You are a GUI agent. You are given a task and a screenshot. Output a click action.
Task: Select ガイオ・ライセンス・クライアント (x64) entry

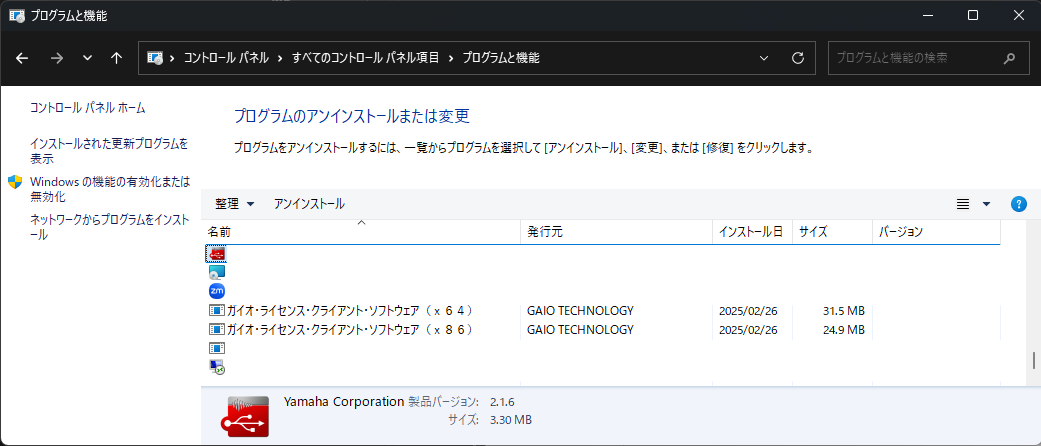tap(348, 310)
